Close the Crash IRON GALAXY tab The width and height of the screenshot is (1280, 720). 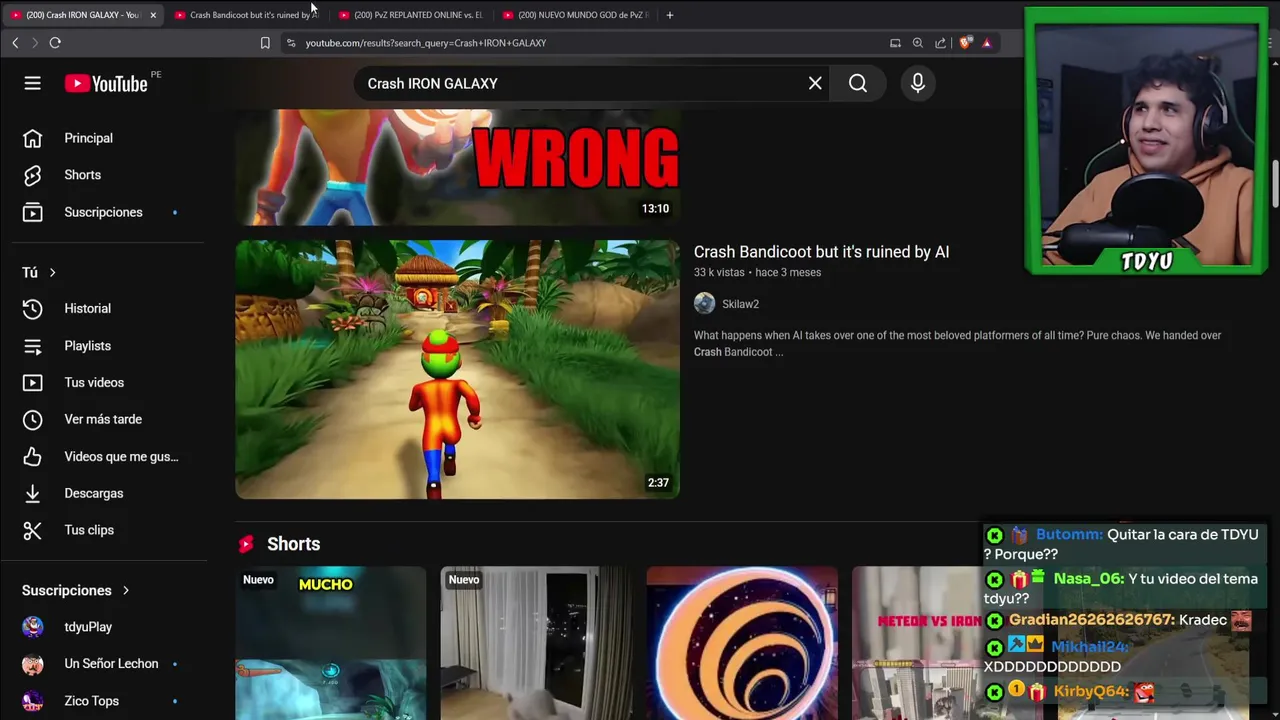pyautogui.click(x=153, y=15)
